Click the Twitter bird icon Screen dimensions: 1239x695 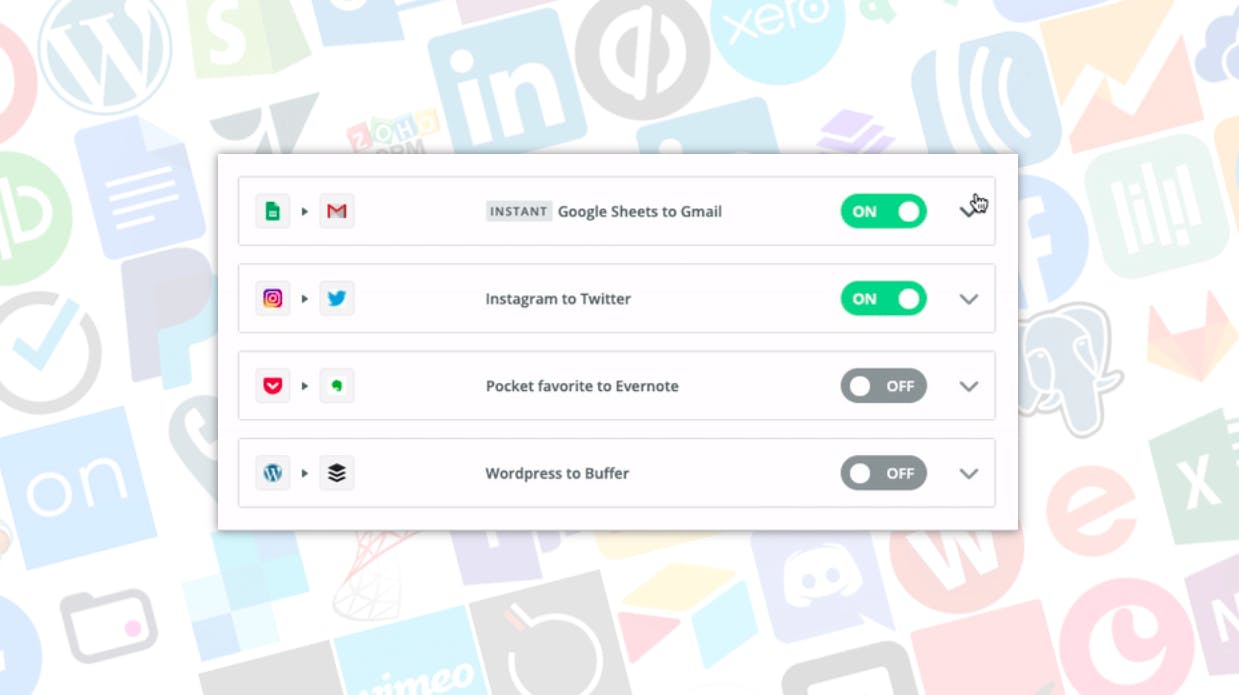[x=337, y=298]
